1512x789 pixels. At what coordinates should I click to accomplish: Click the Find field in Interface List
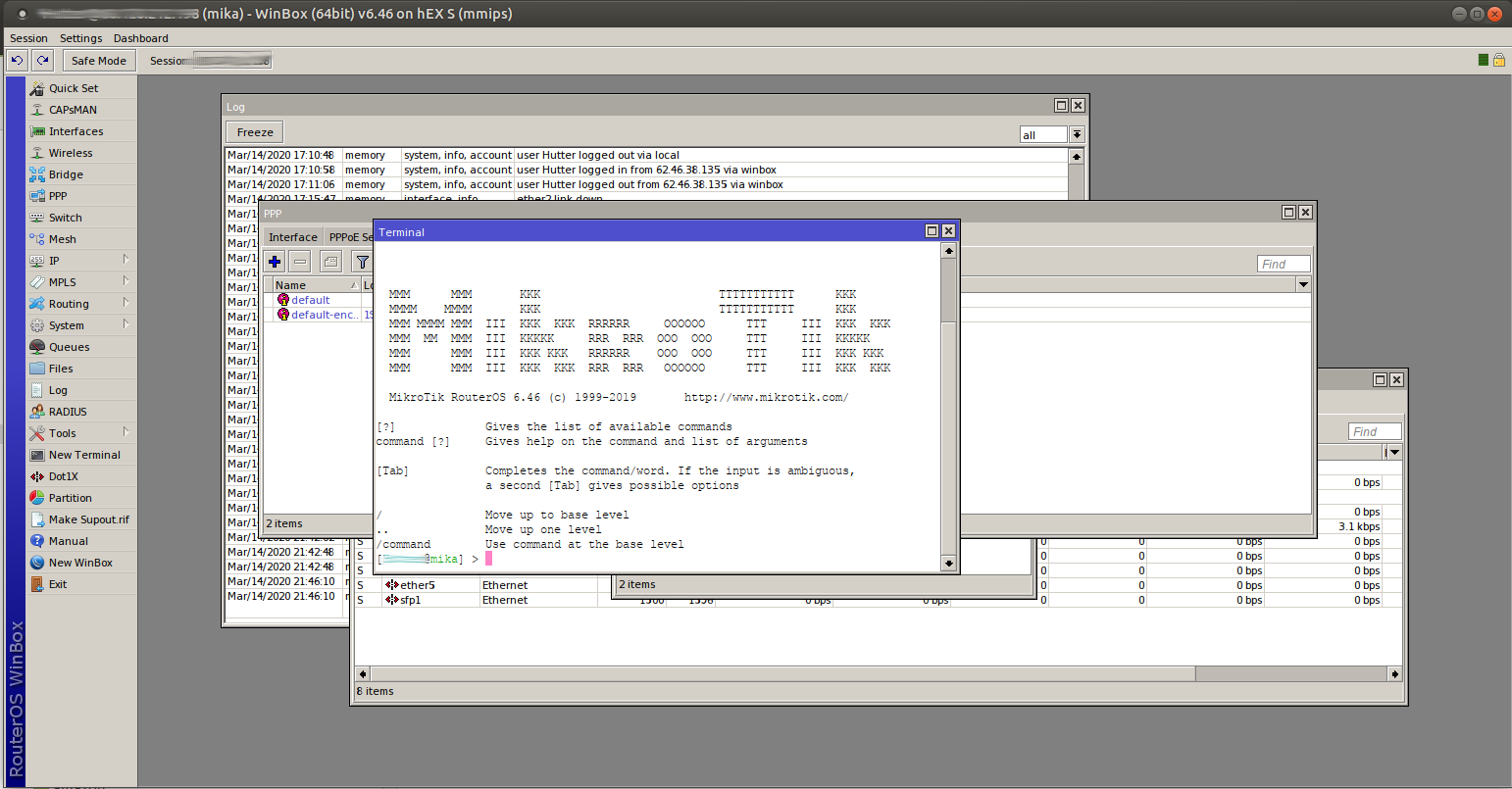point(1375,431)
